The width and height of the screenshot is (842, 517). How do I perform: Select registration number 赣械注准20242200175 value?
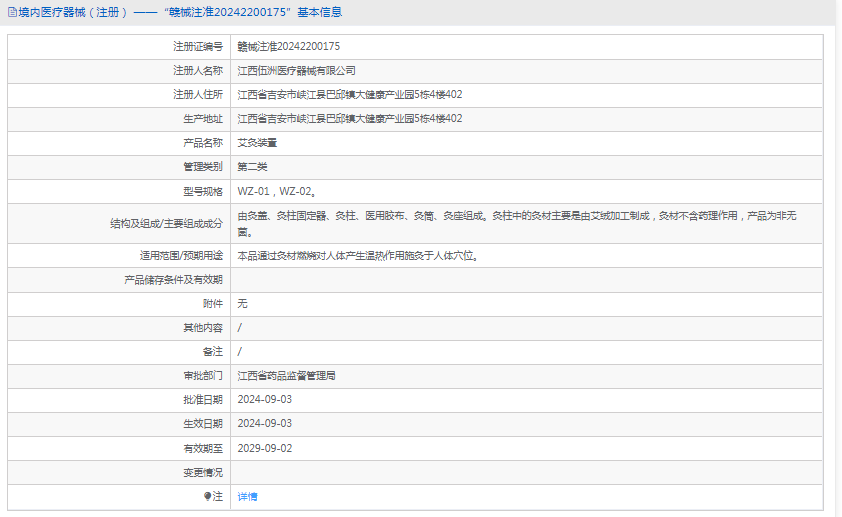point(289,47)
